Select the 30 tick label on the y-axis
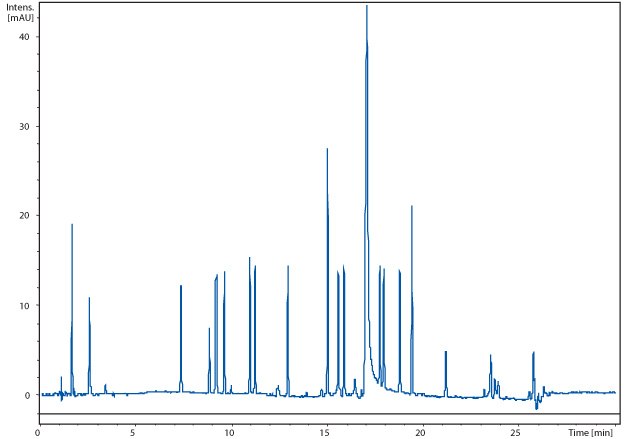The width and height of the screenshot is (625, 439). point(25,126)
